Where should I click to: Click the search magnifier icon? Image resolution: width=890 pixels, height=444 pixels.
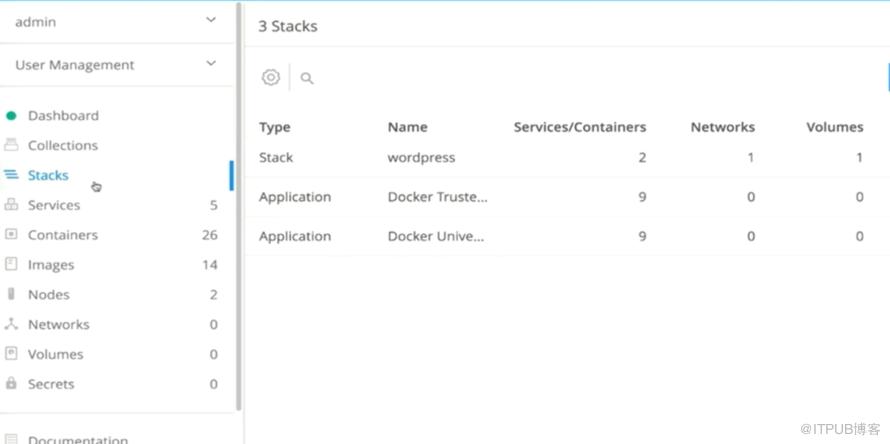(307, 78)
